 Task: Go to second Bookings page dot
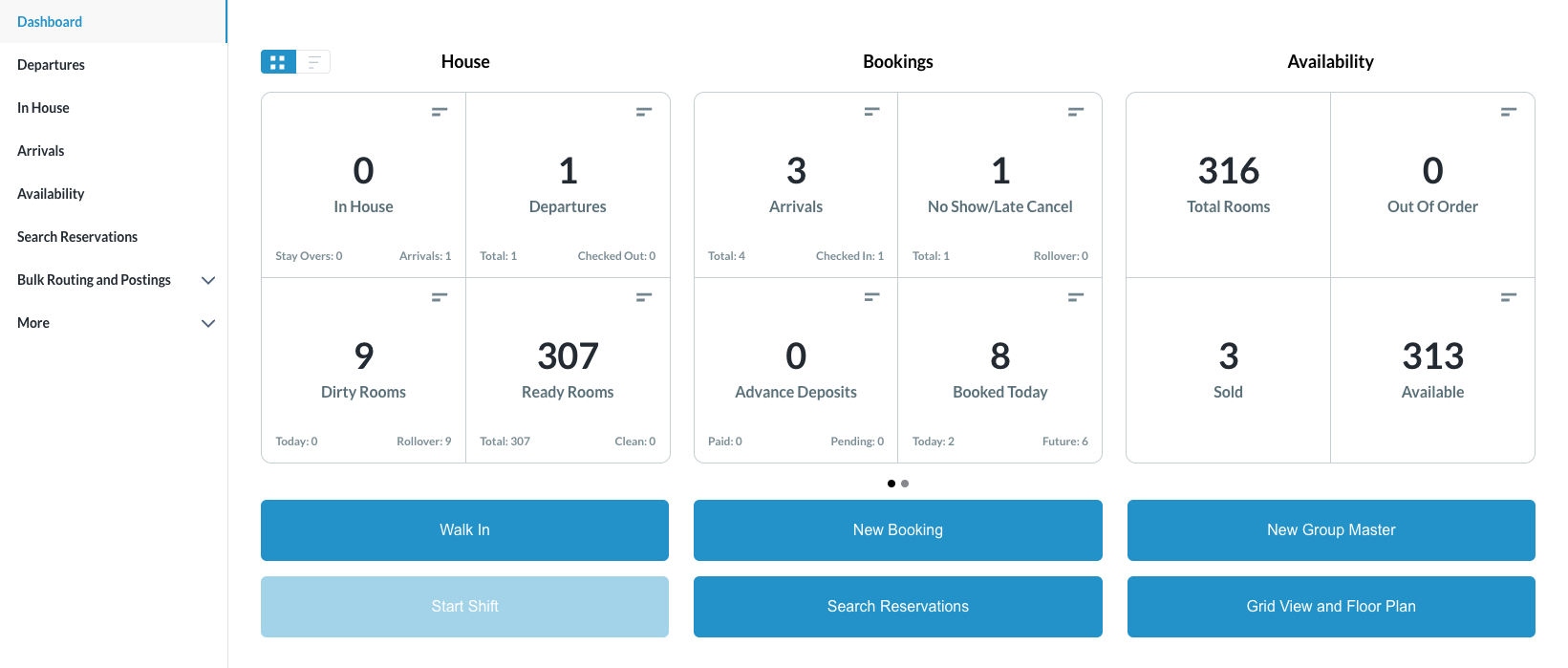coord(905,484)
